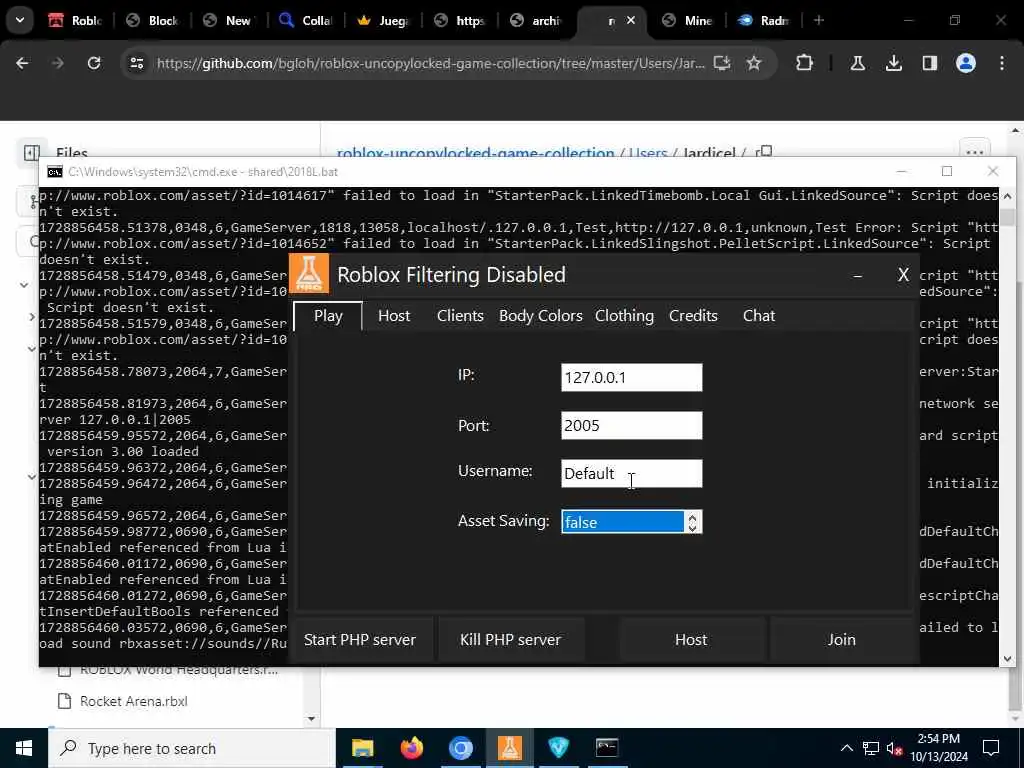Click the install app icon in address bar
The image size is (1024, 768).
click(722, 63)
